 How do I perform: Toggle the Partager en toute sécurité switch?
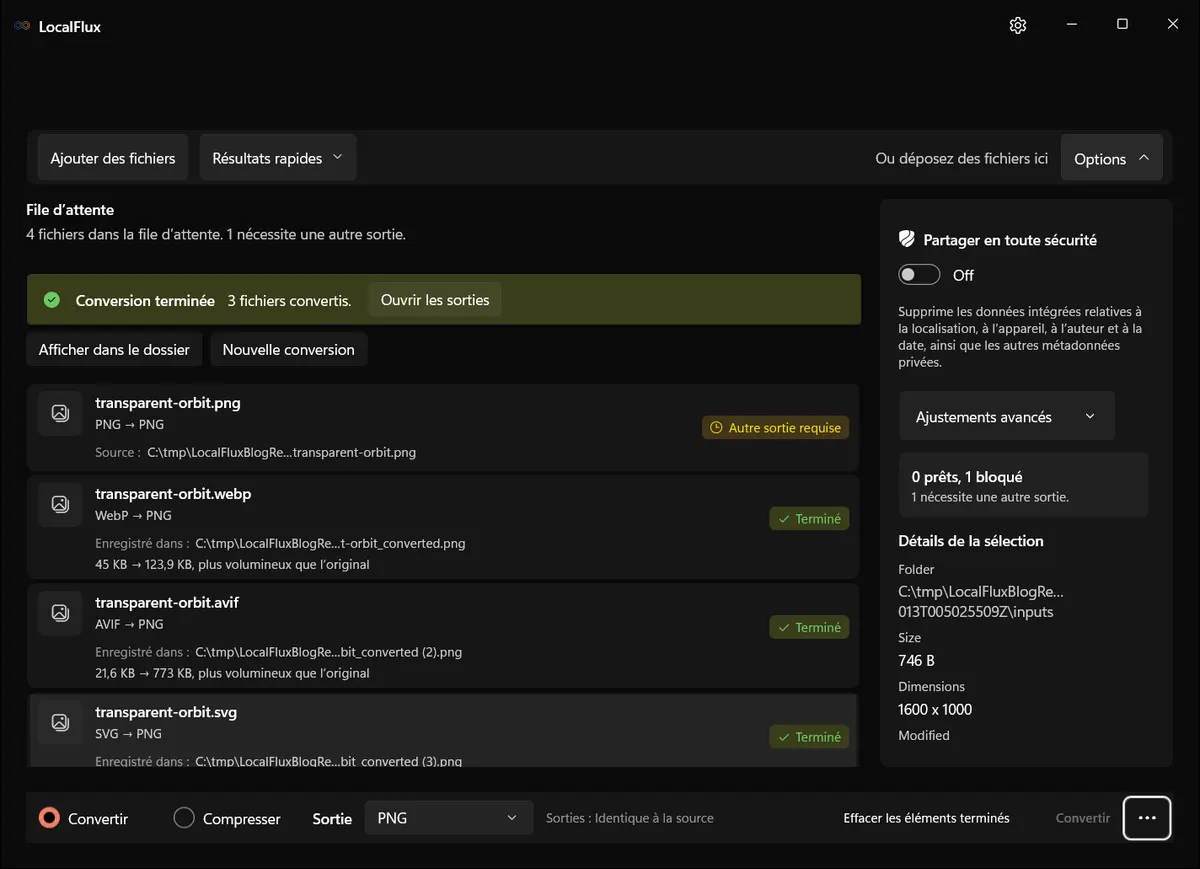coord(919,275)
